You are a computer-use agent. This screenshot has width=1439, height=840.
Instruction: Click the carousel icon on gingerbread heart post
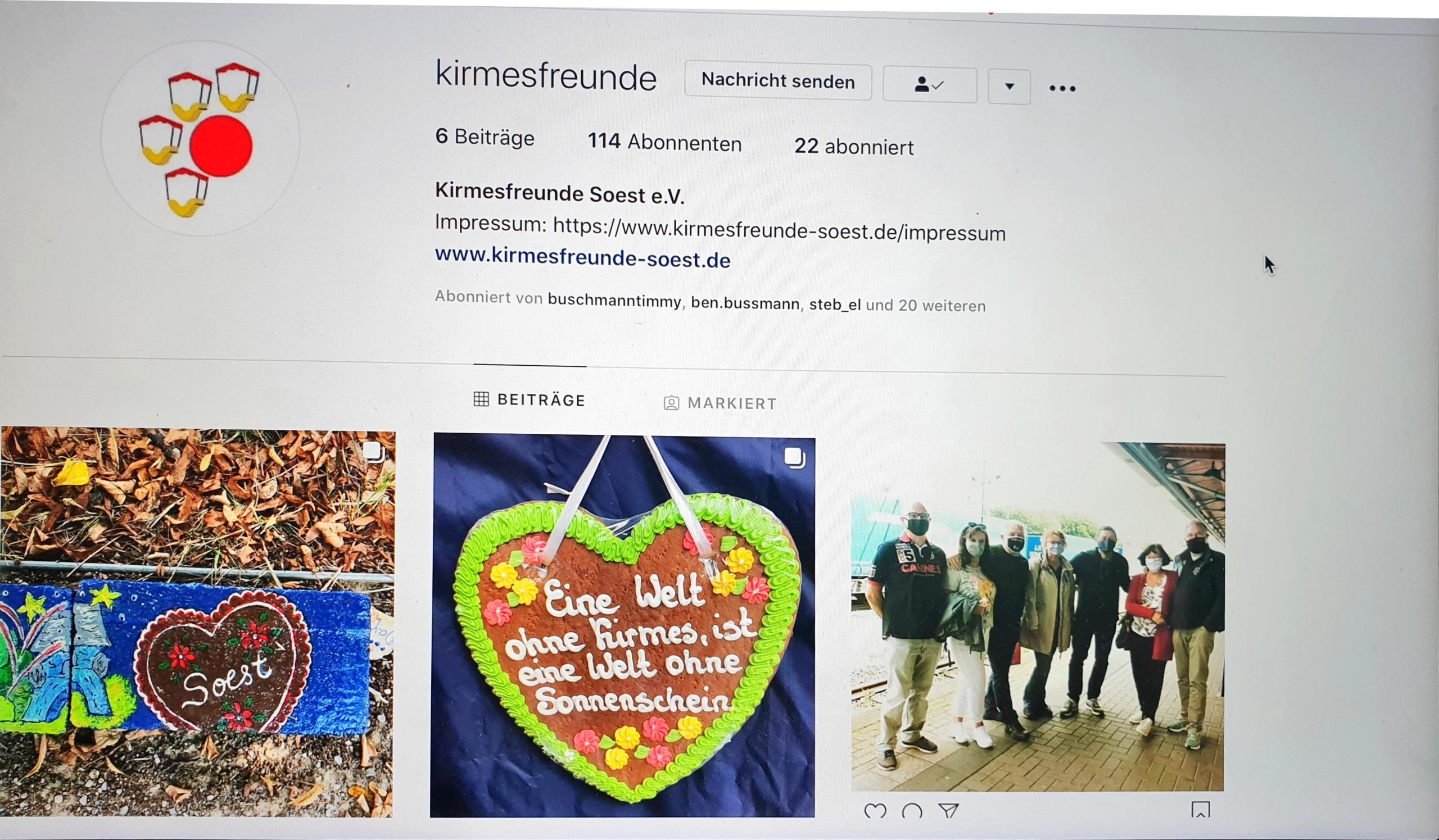[794, 458]
